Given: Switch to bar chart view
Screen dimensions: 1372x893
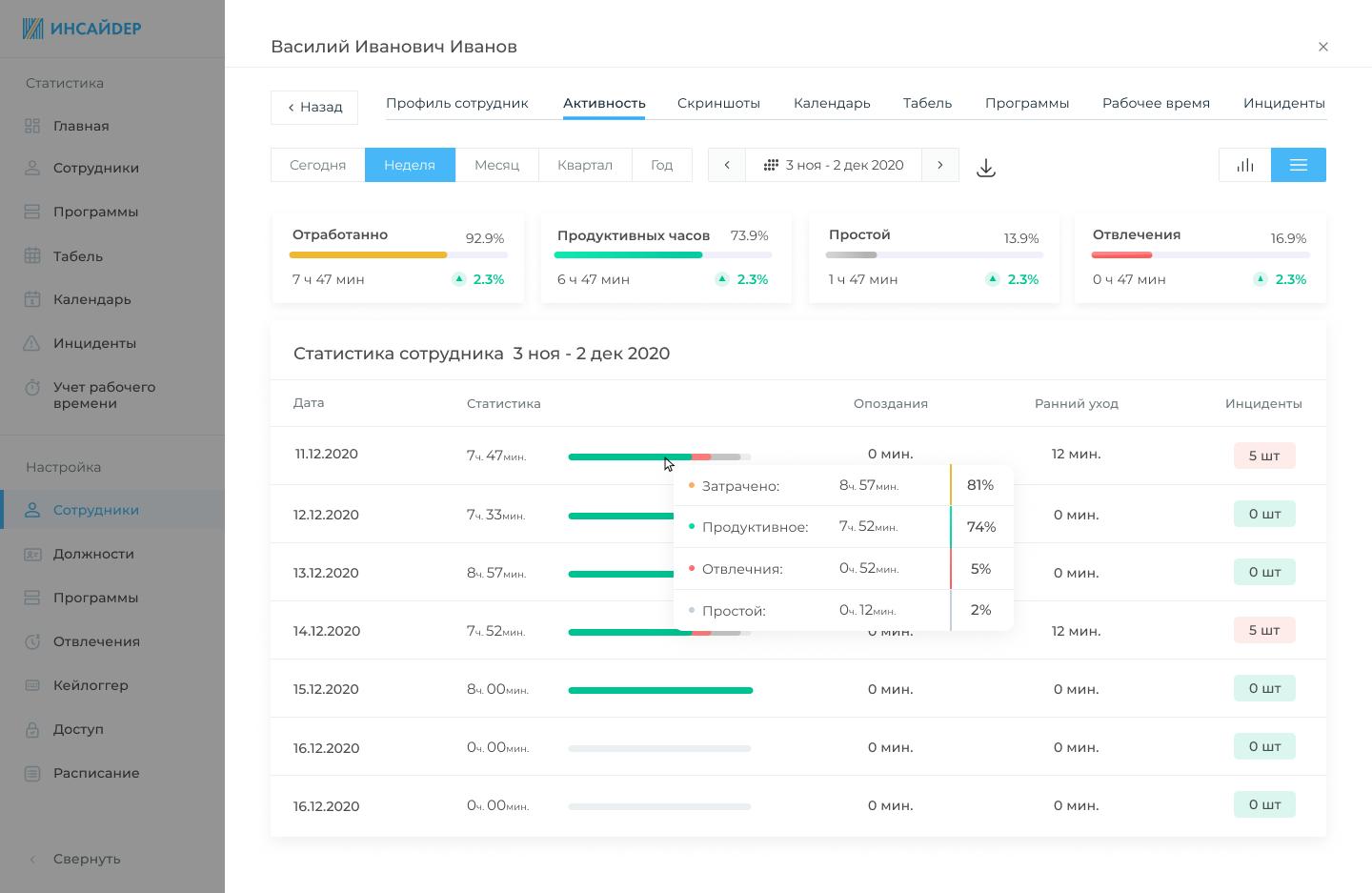Looking at the screenshot, I should 1244,165.
